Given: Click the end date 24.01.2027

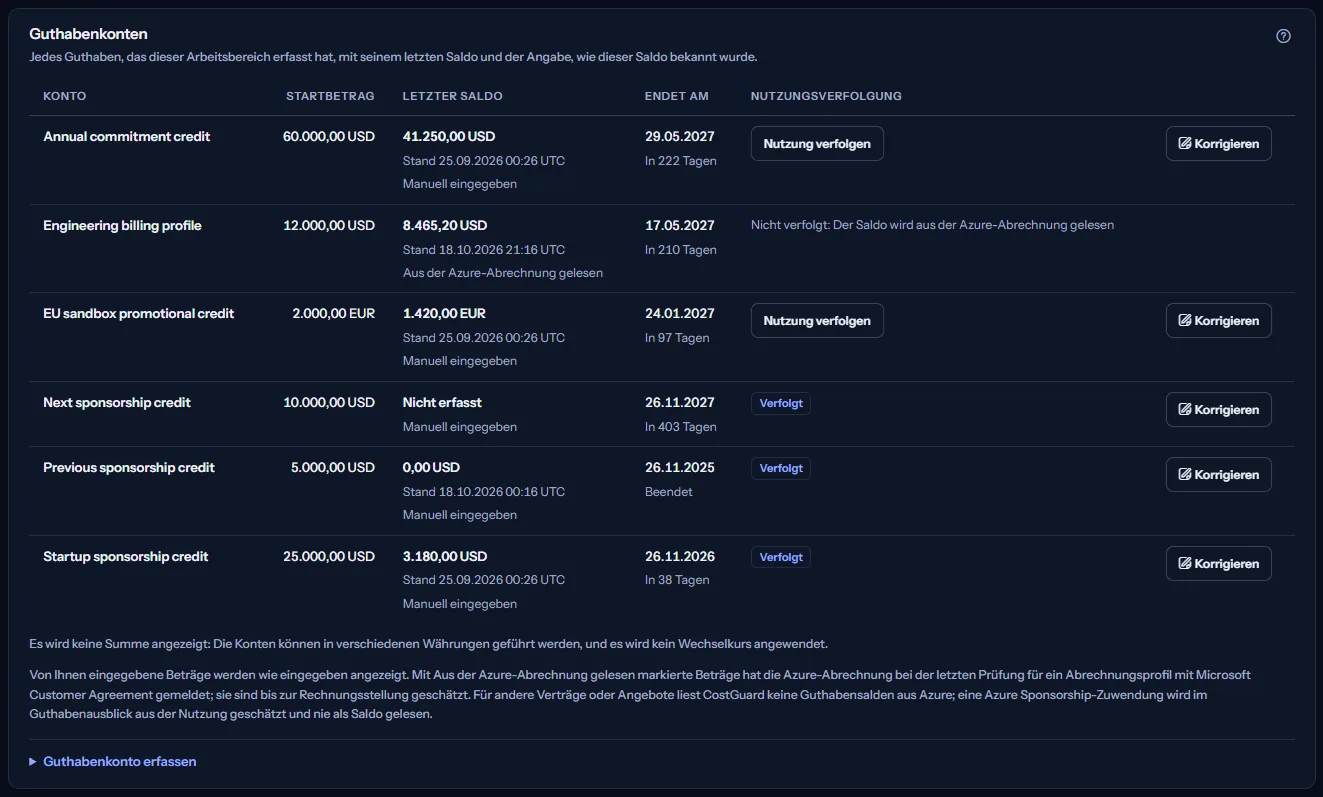Looking at the screenshot, I should tap(680, 314).
